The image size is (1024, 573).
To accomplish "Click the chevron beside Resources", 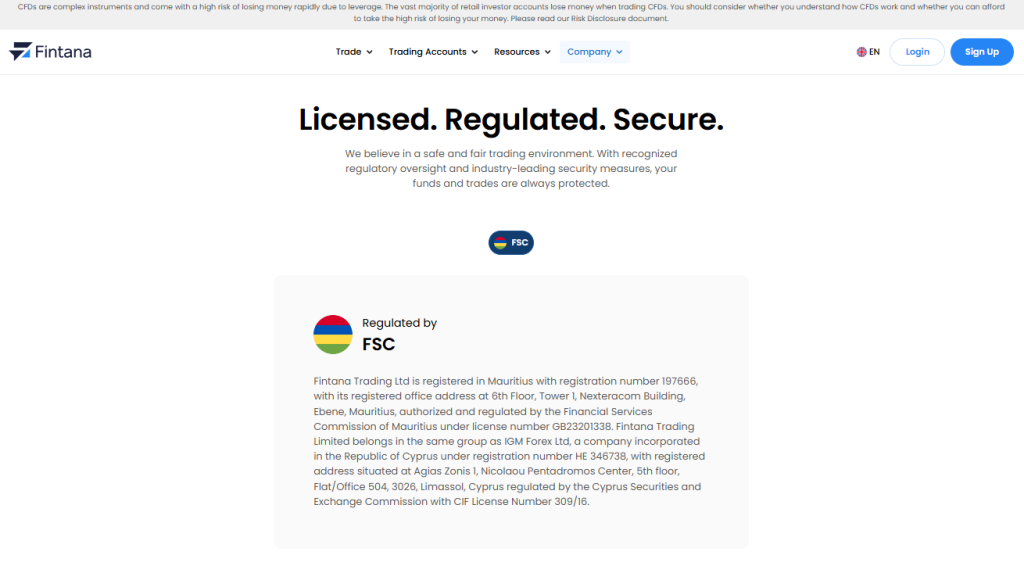I will 547,52.
